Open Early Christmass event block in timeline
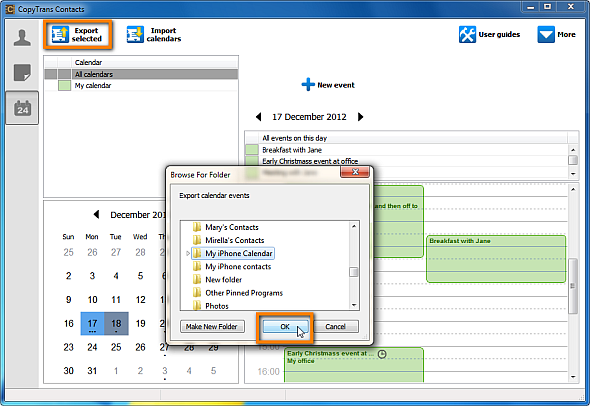590x406 pixels. [354, 365]
